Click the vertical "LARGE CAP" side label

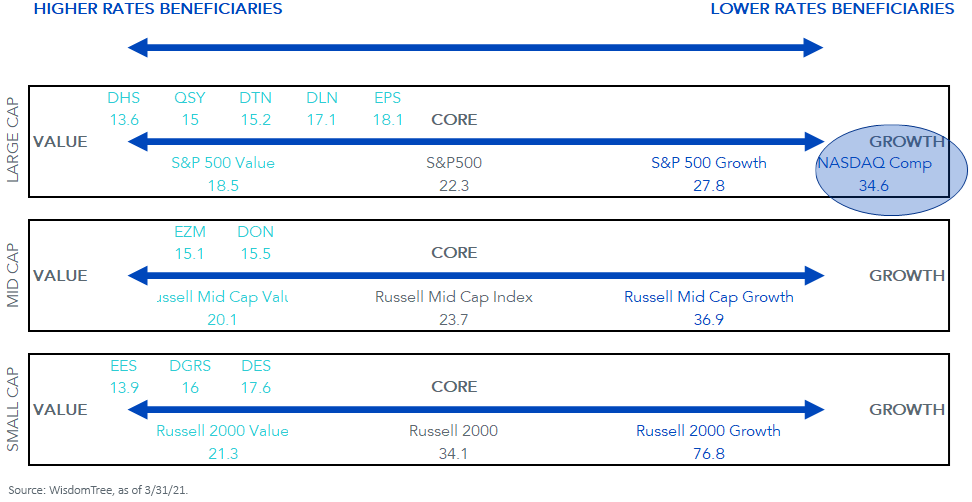12,140
